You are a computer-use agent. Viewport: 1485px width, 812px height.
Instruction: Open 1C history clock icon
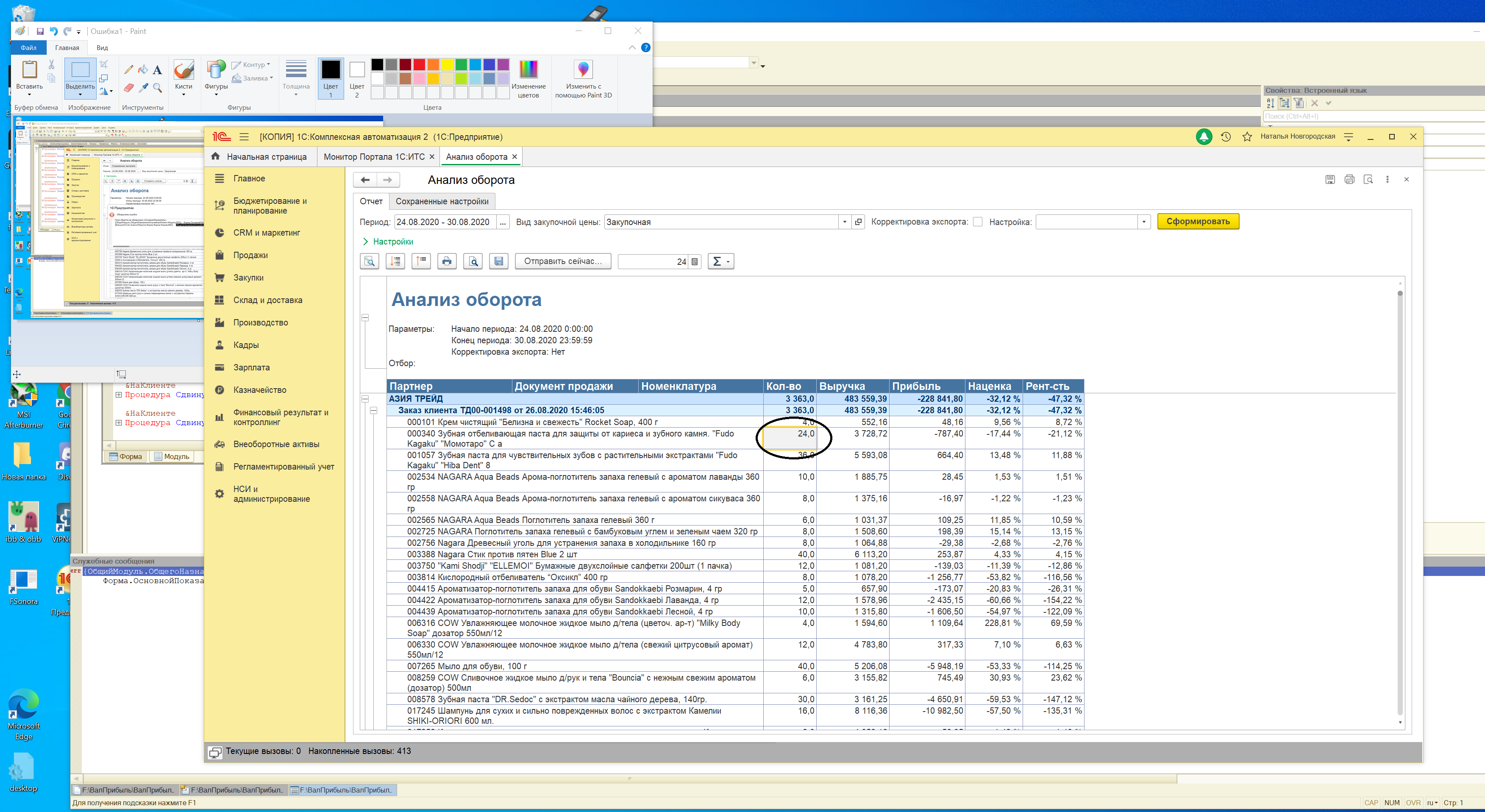(x=1226, y=136)
